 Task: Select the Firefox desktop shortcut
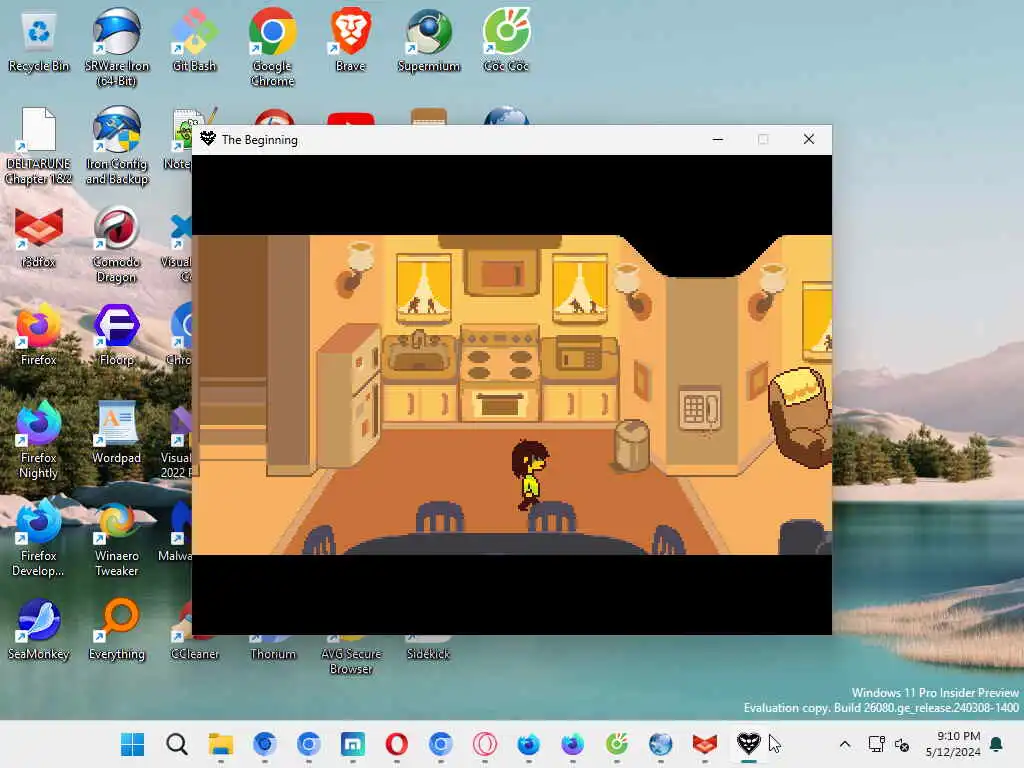[39, 334]
